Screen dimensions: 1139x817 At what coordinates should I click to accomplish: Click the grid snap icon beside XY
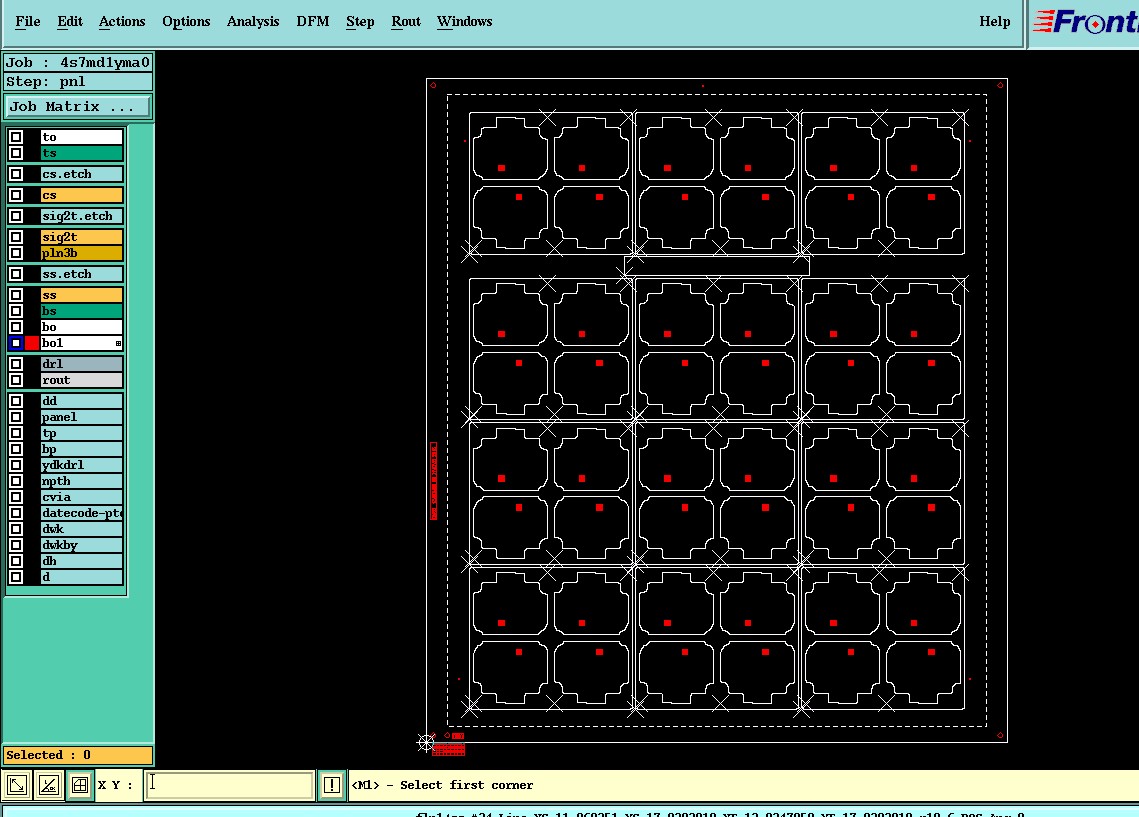(80, 785)
